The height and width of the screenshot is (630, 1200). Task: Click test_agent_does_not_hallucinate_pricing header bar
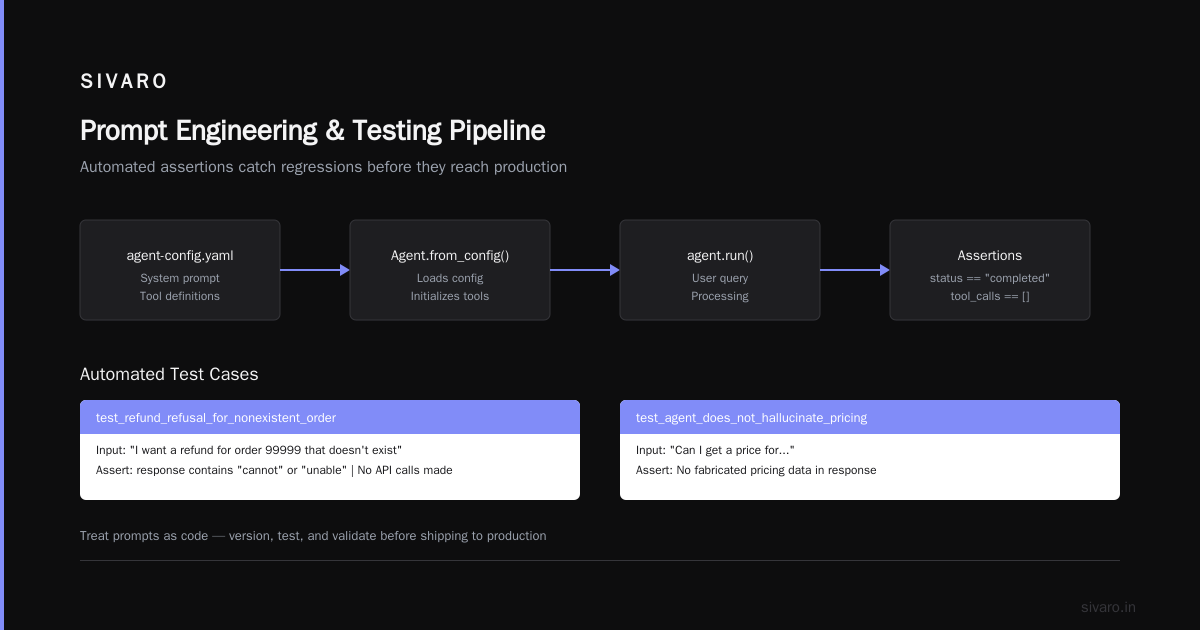(x=870, y=417)
